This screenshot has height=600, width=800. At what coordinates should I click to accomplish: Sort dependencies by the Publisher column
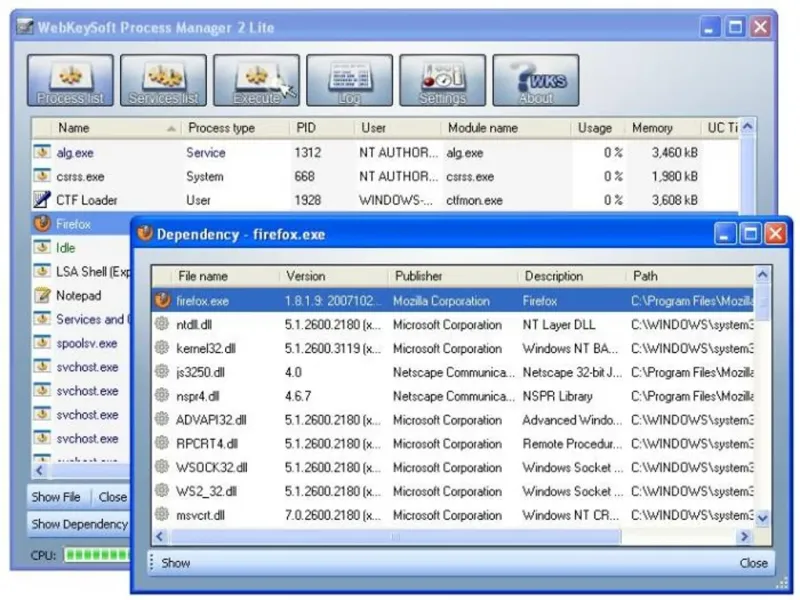tap(453, 276)
